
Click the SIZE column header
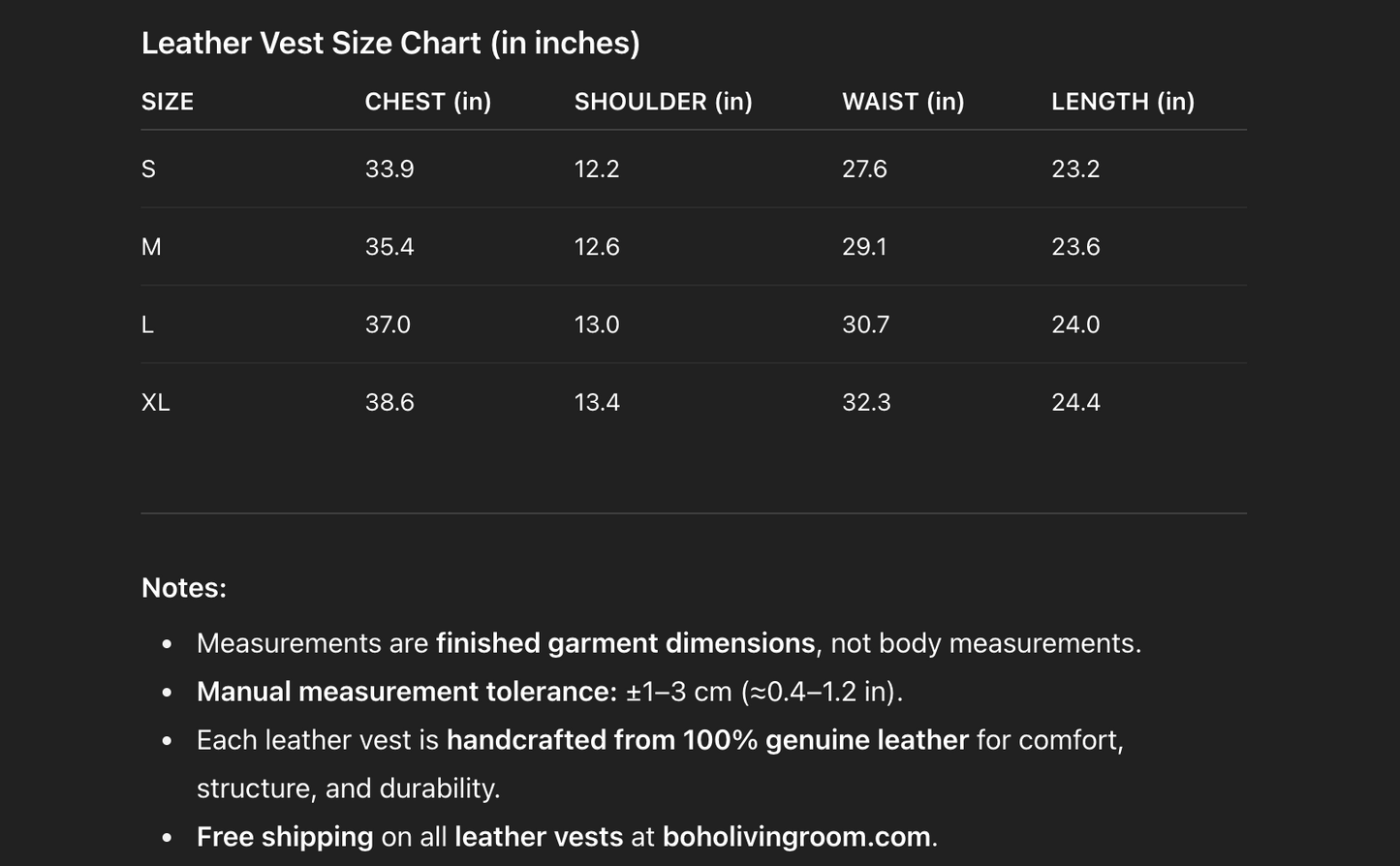coord(168,102)
